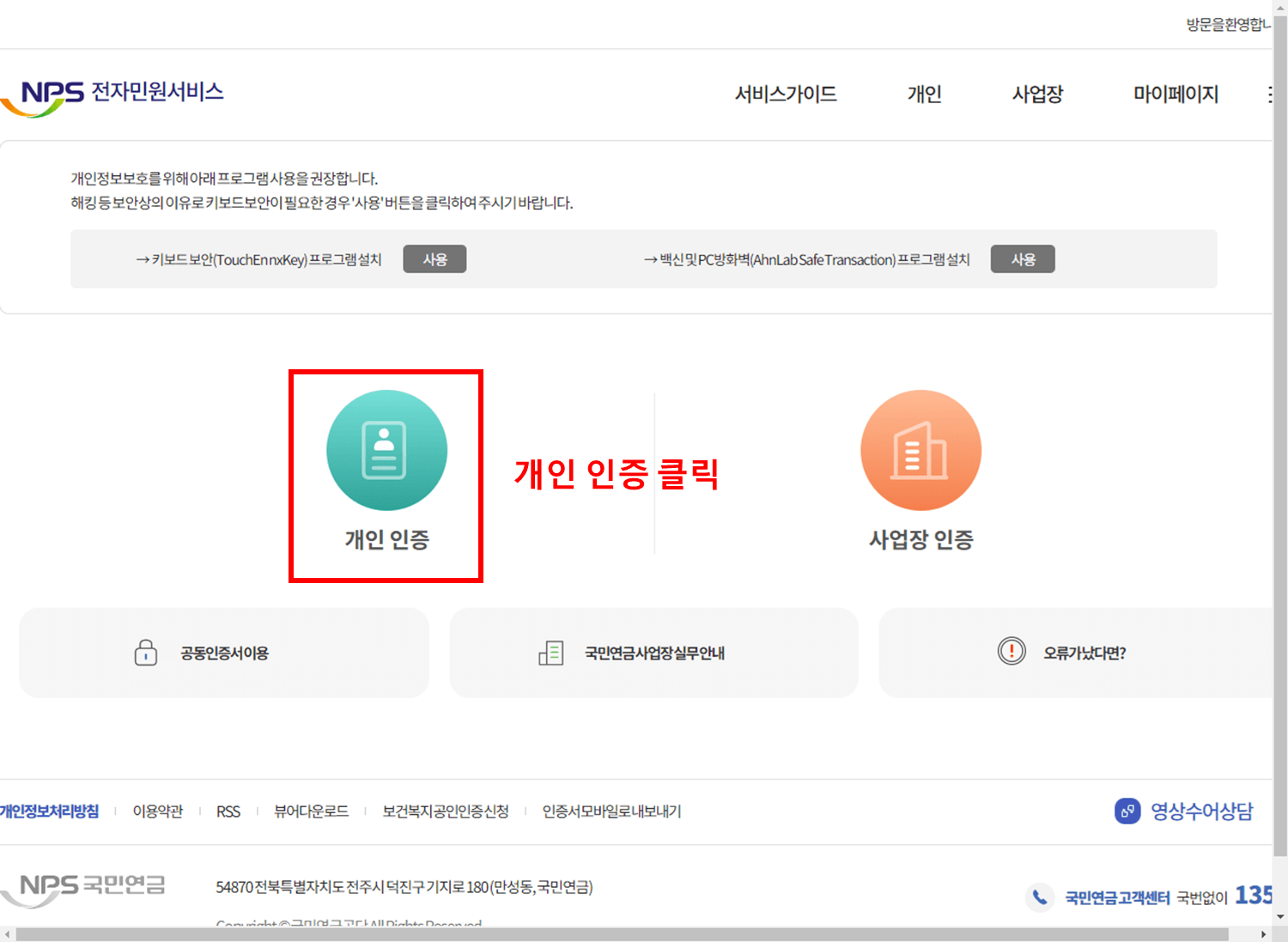Image resolution: width=1288 pixels, height=942 pixels.
Task: Click the 사업장 인증 label text
Action: (920, 539)
